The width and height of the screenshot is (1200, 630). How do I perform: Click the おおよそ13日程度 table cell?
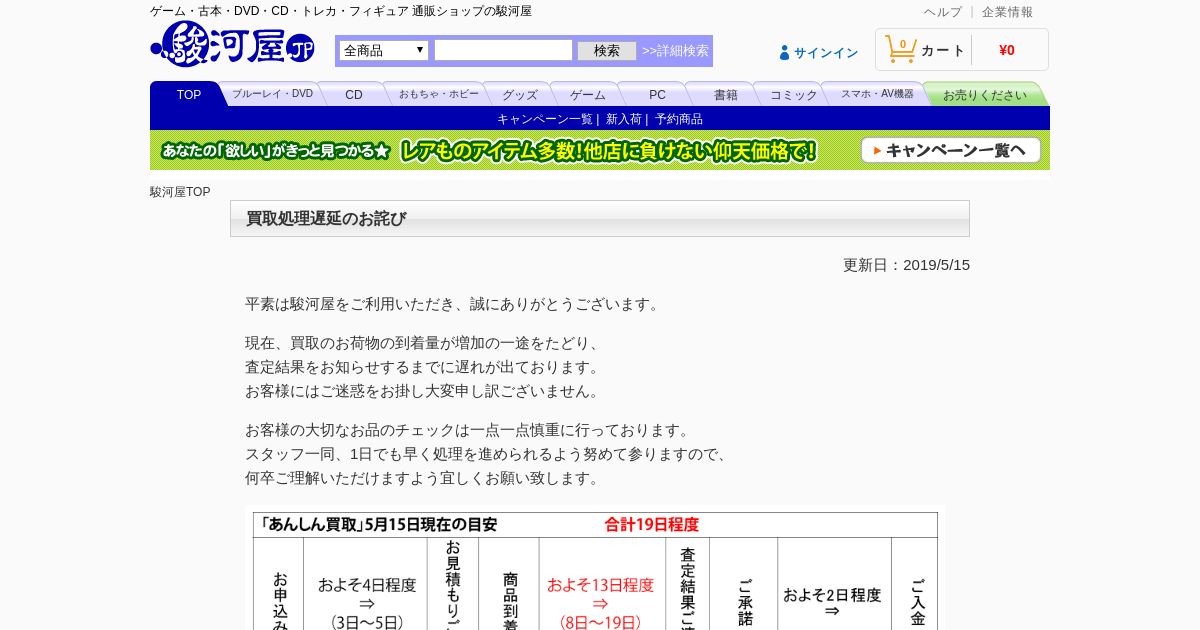(x=600, y=584)
